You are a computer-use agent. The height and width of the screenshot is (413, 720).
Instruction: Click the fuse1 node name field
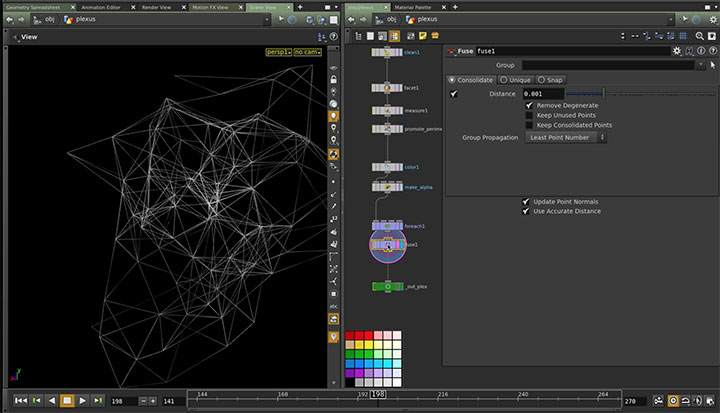pos(573,51)
